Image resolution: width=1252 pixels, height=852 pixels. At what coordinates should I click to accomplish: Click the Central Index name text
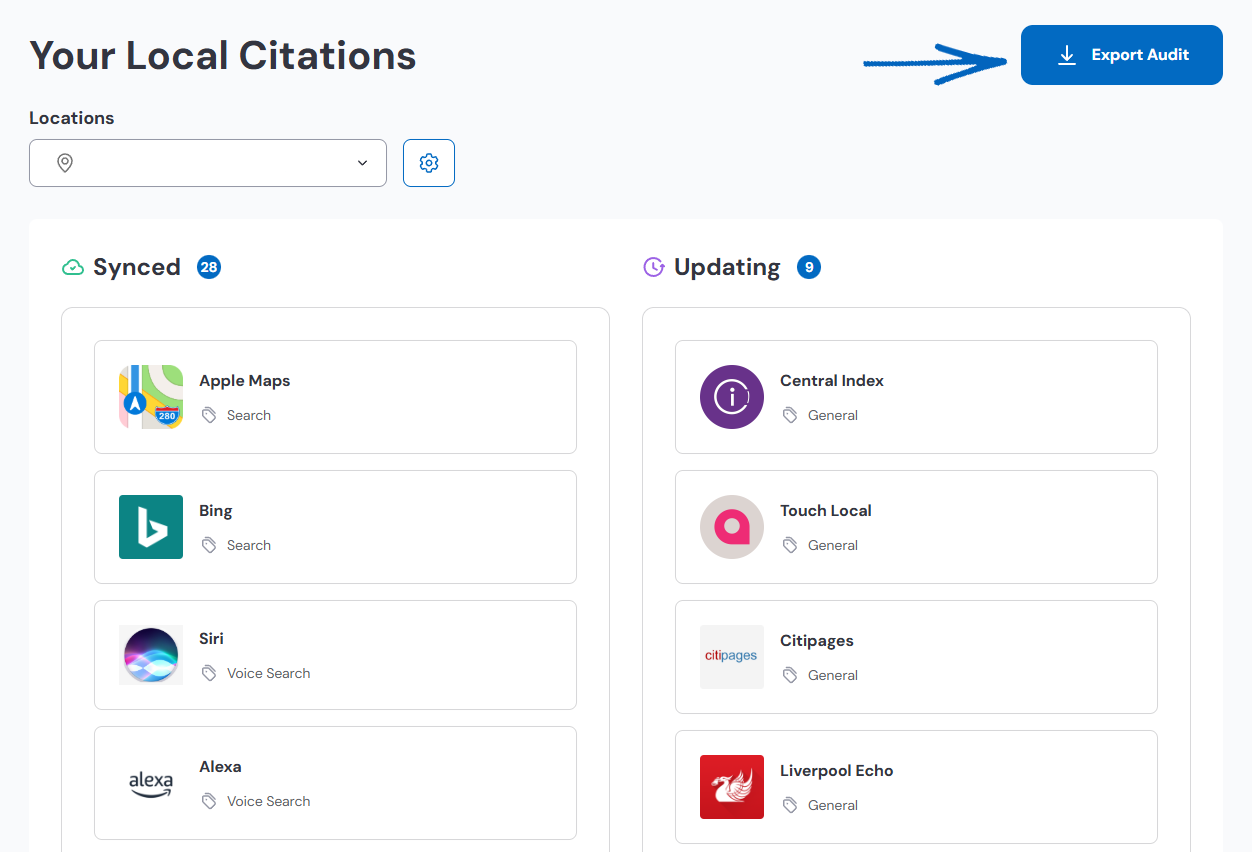coord(832,381)
